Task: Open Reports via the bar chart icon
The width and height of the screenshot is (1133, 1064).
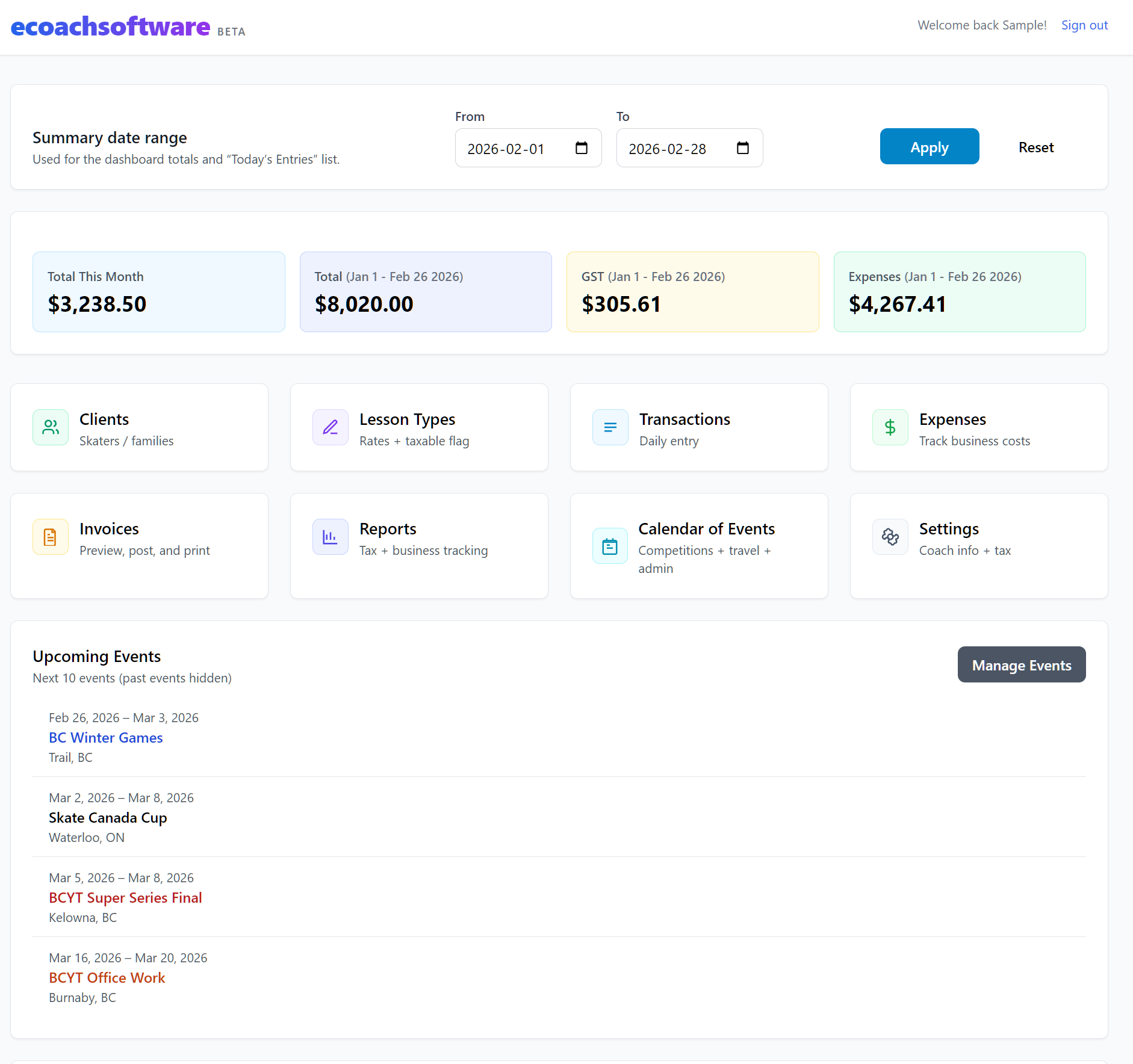Action: [x=330, y=536]
